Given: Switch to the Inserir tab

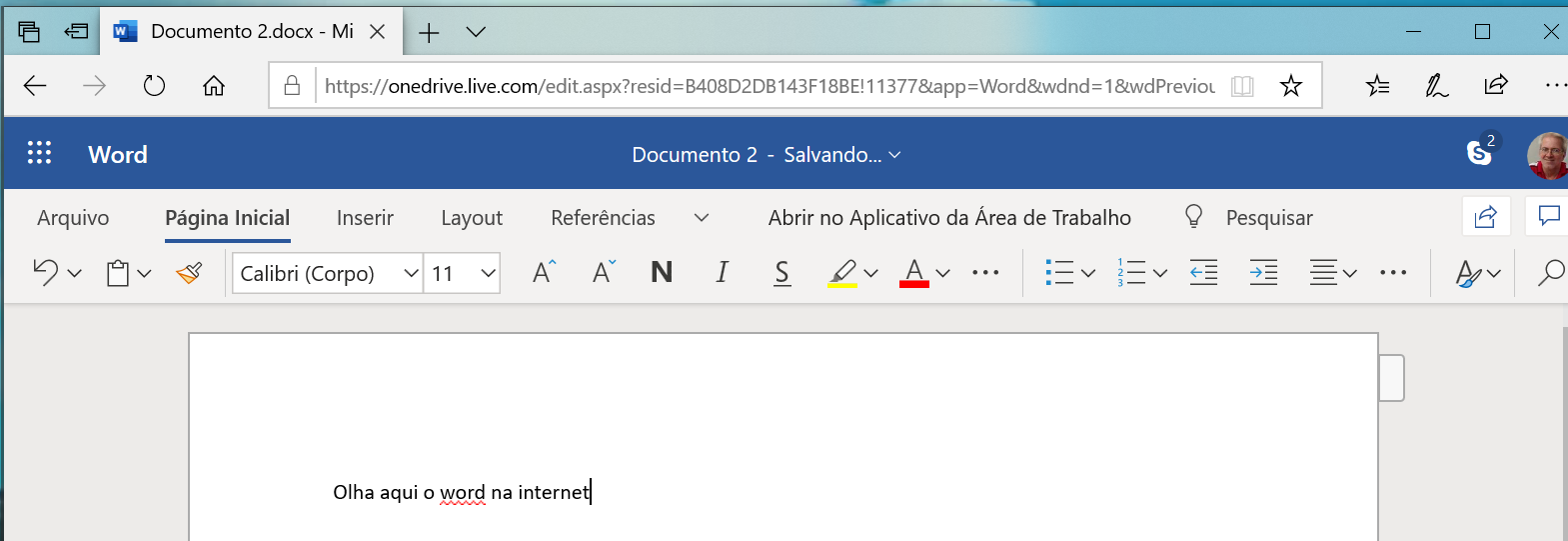Looking at the screenshot, I should coord(365,218).
